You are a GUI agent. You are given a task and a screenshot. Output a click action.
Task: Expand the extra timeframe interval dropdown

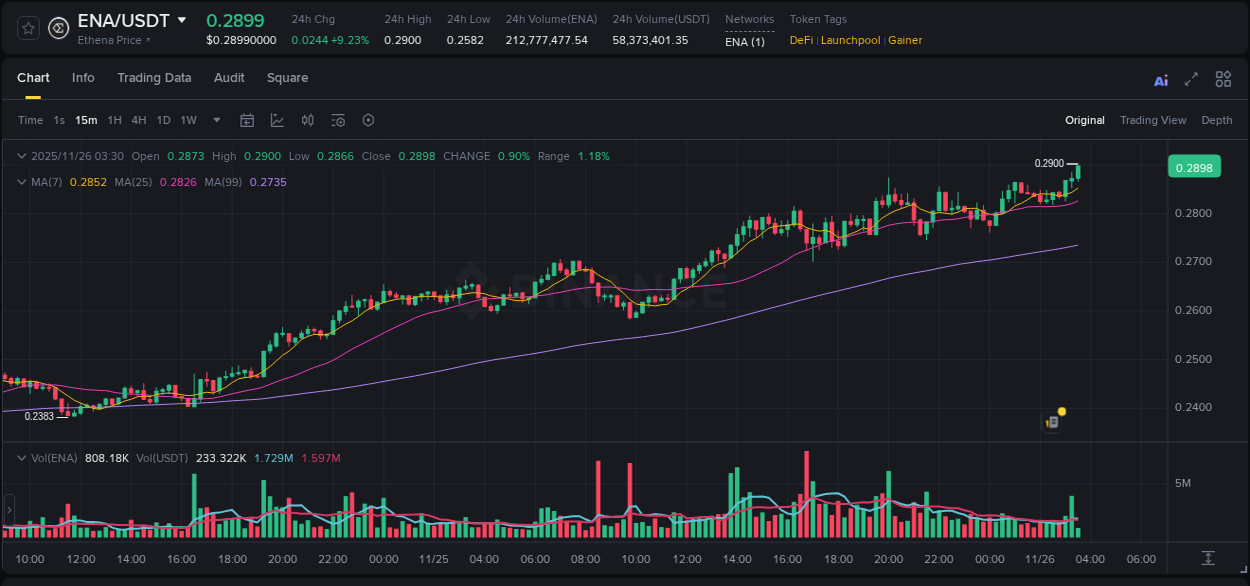[x=214, y=120]
